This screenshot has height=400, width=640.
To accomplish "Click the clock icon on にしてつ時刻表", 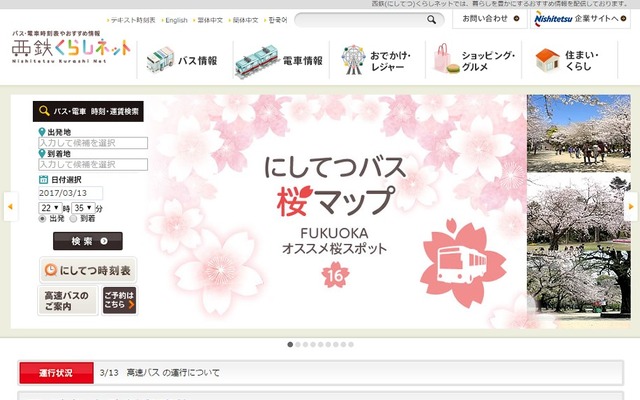I will (x=51, y=270).
